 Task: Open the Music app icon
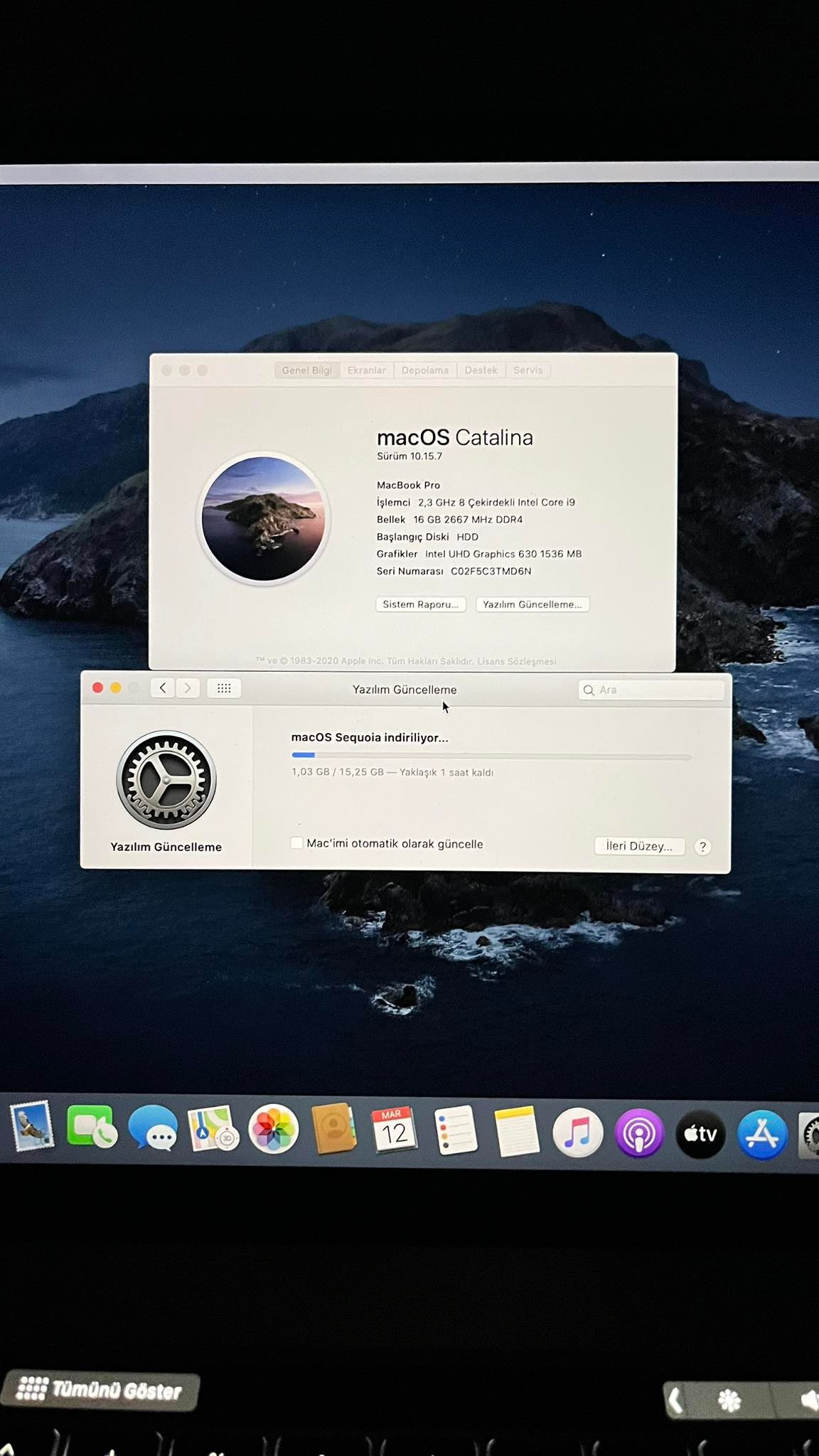coord(577,1133)
